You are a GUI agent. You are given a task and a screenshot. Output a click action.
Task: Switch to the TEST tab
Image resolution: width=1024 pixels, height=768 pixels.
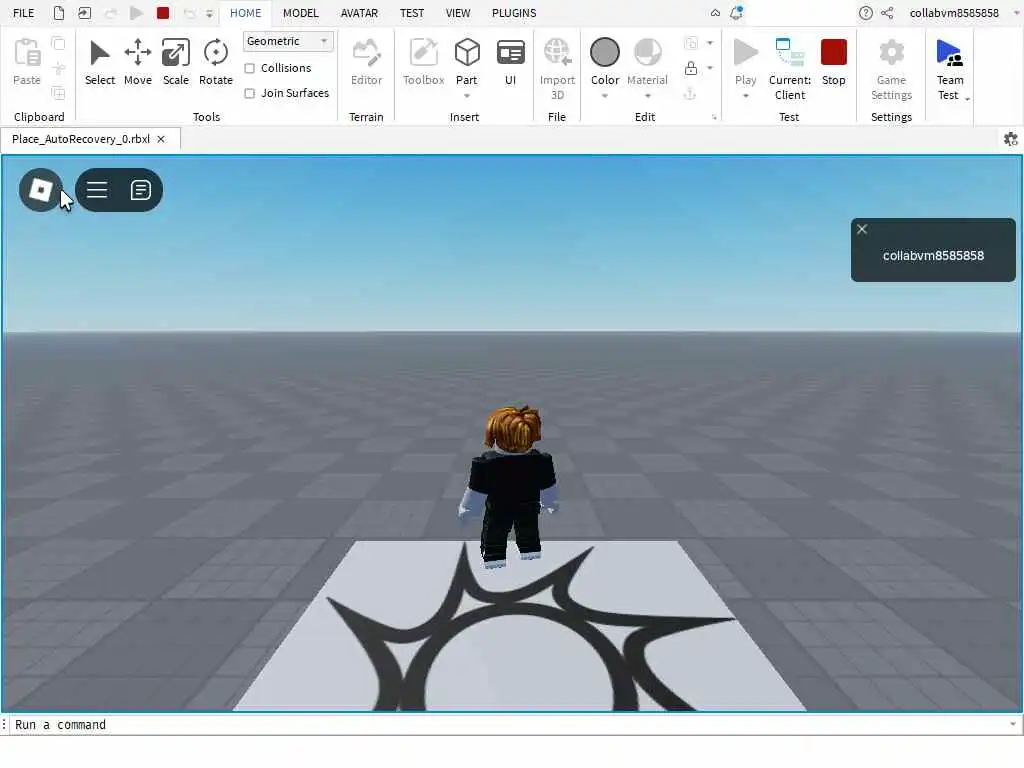[411, 13]
